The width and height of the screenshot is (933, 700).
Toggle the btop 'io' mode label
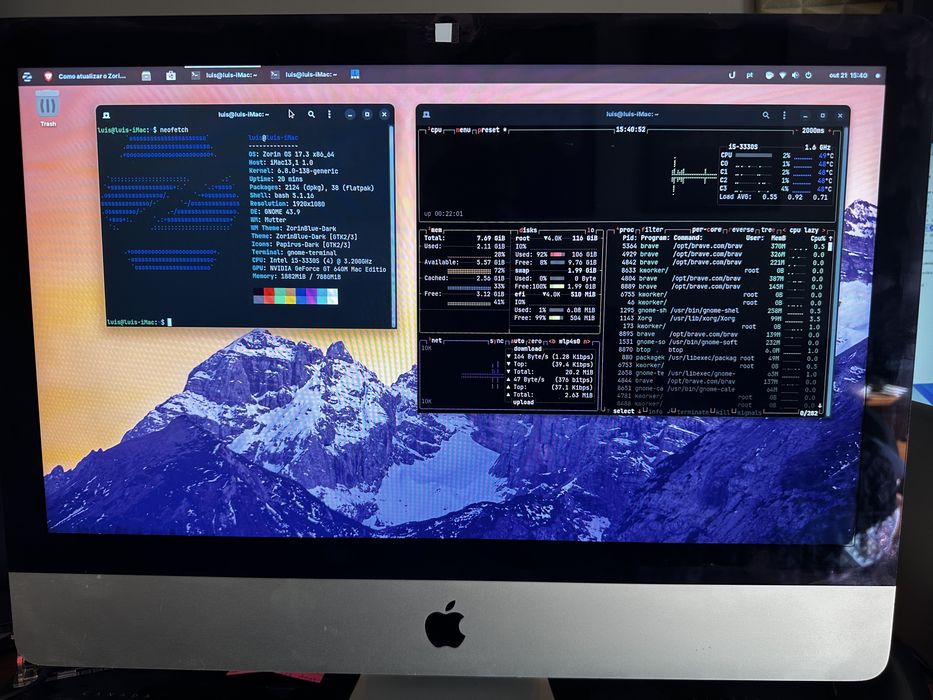click(590, 230)
